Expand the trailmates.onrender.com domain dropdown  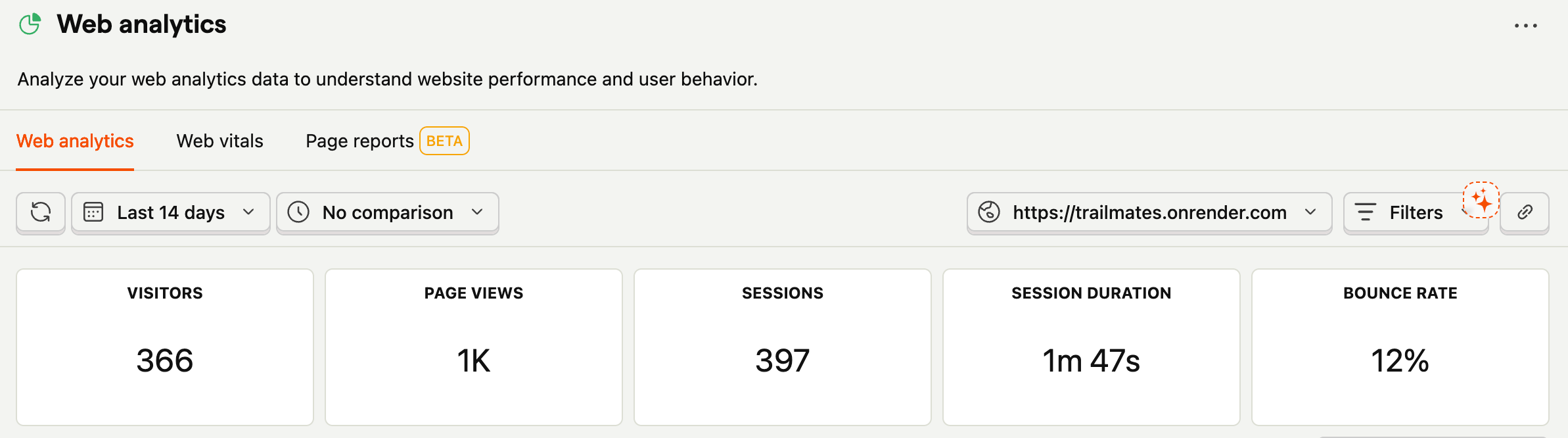1310,212
